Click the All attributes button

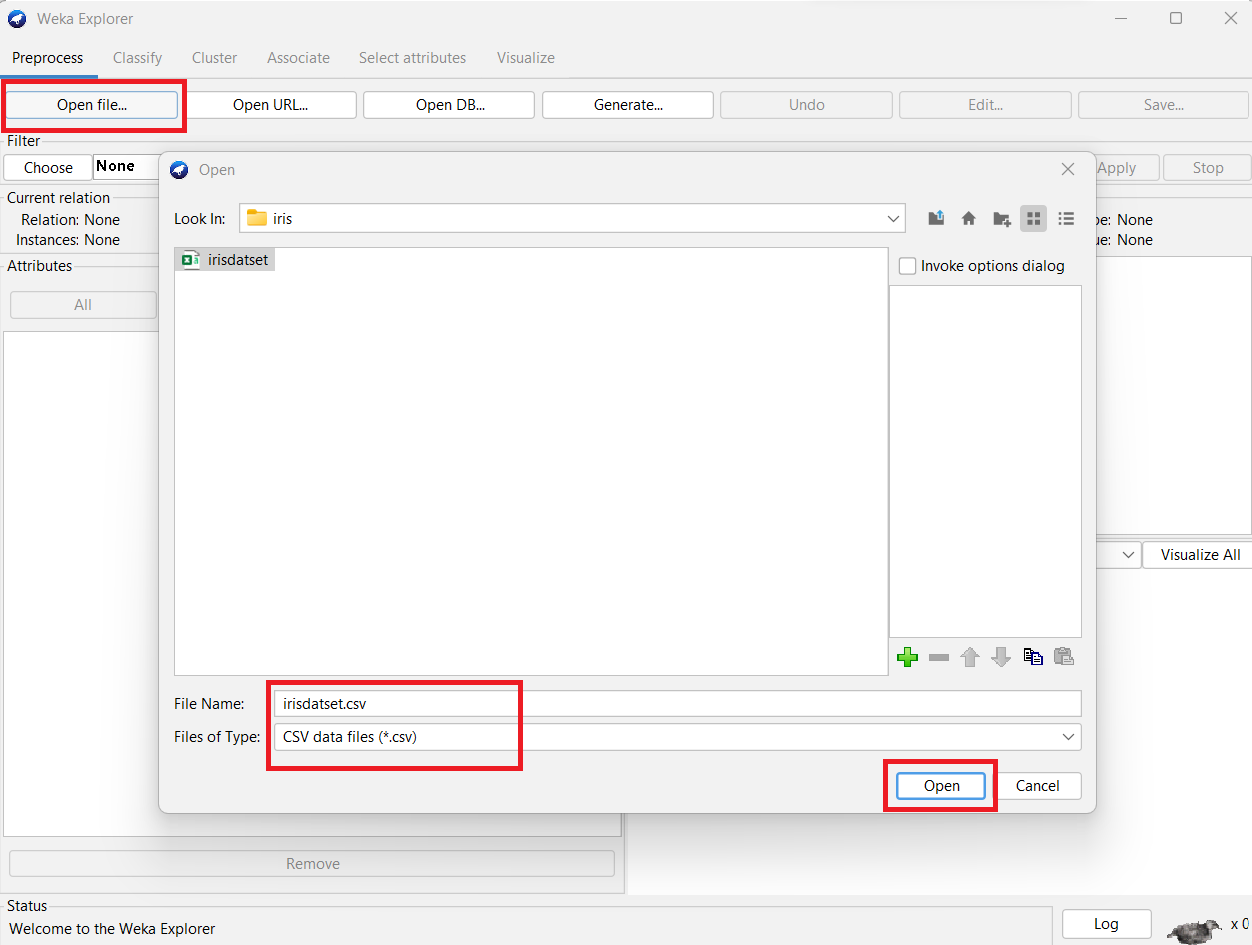(x=83, y=305)
